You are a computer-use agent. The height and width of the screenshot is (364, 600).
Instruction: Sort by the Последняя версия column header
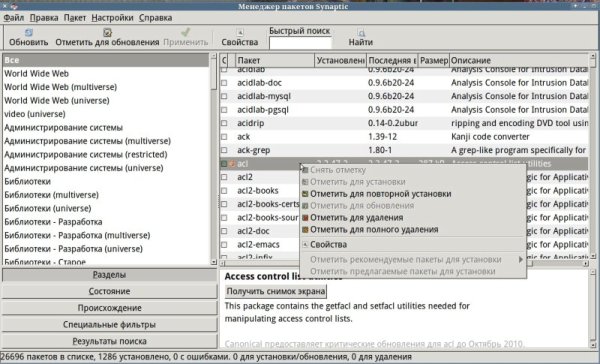tap(392, 60)
